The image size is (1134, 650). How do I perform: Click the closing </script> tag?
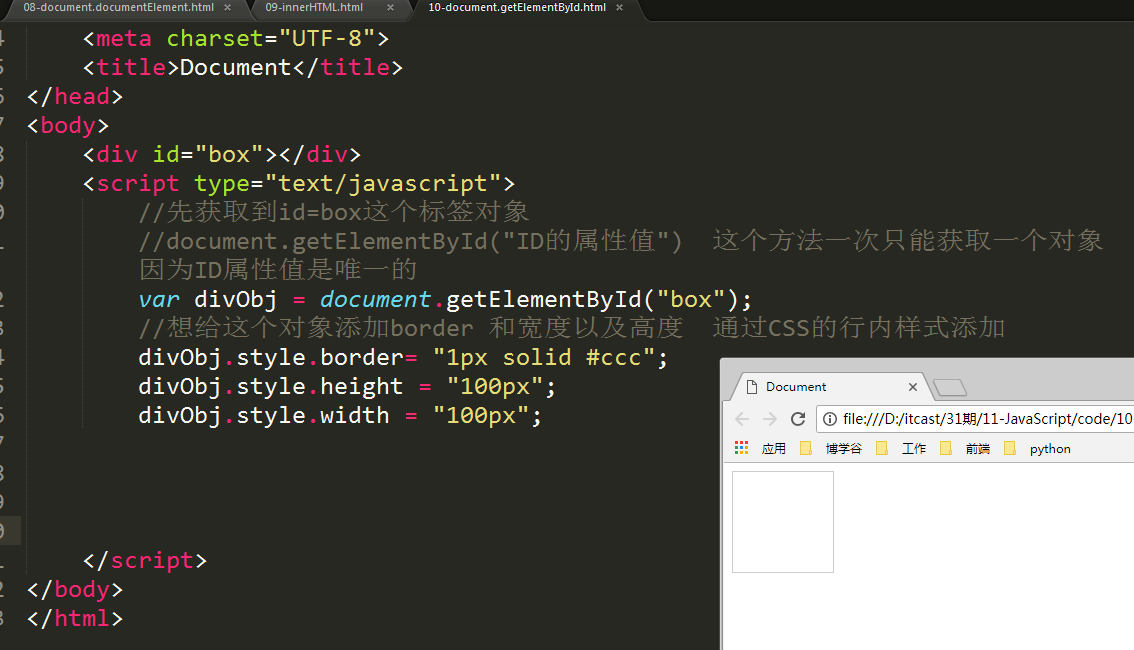pos(145,560)
